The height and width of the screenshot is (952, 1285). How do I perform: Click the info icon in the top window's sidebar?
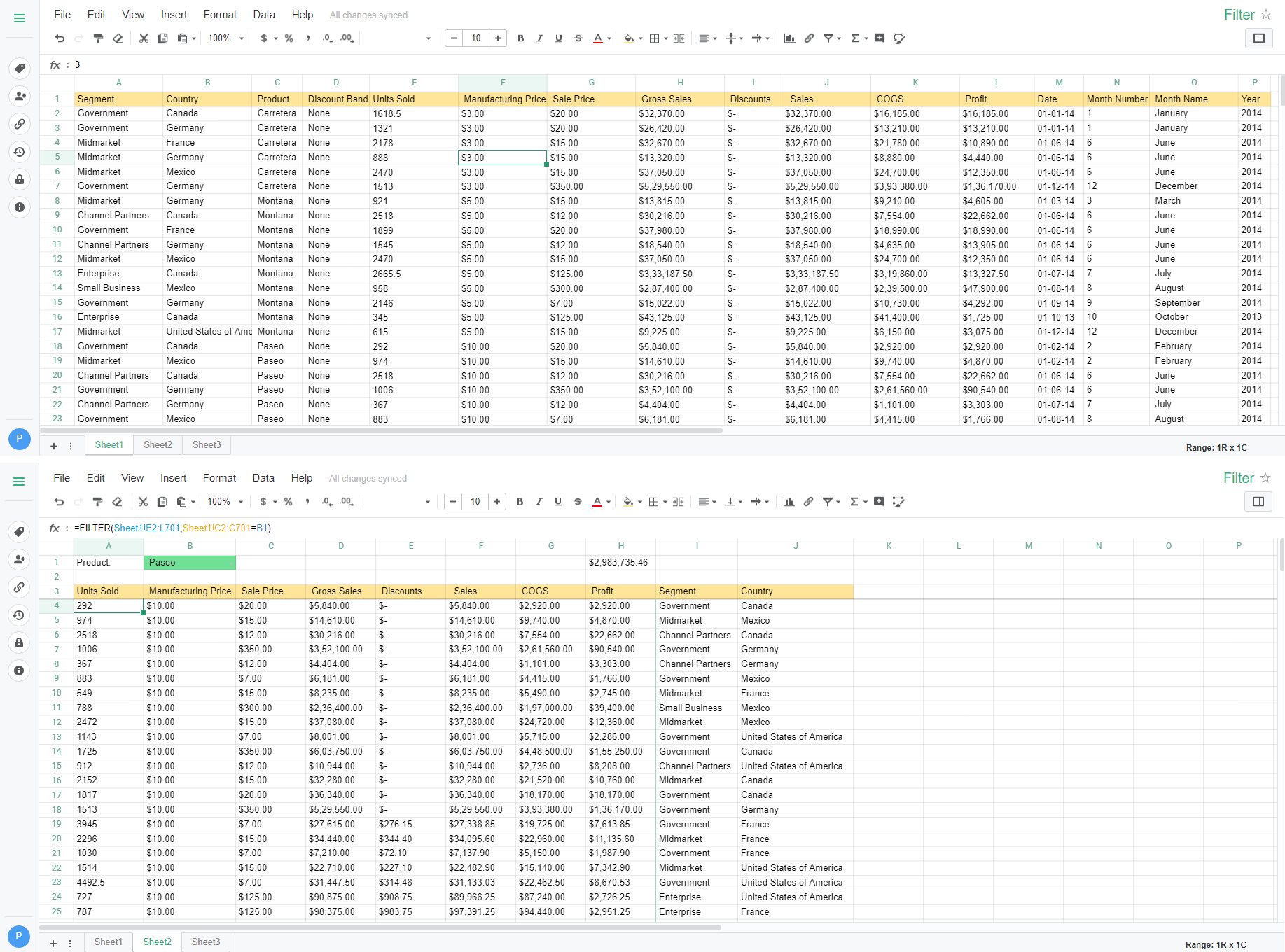(20, 207)
